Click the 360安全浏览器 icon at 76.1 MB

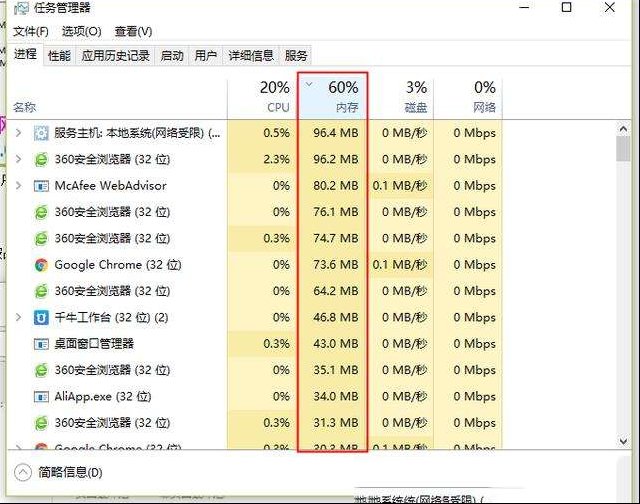pyautogui.click(x=41, y=212)
